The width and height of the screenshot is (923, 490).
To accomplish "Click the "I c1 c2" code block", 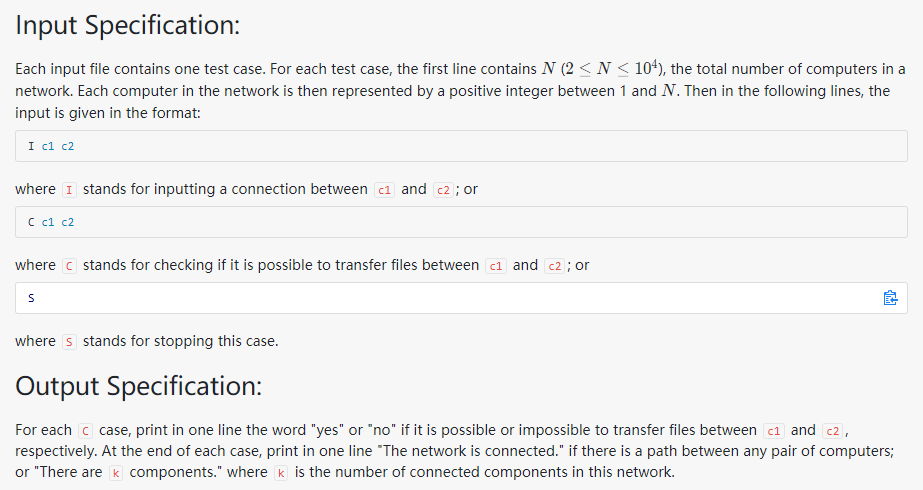I will pyautogui.click(x=461, y=146).
